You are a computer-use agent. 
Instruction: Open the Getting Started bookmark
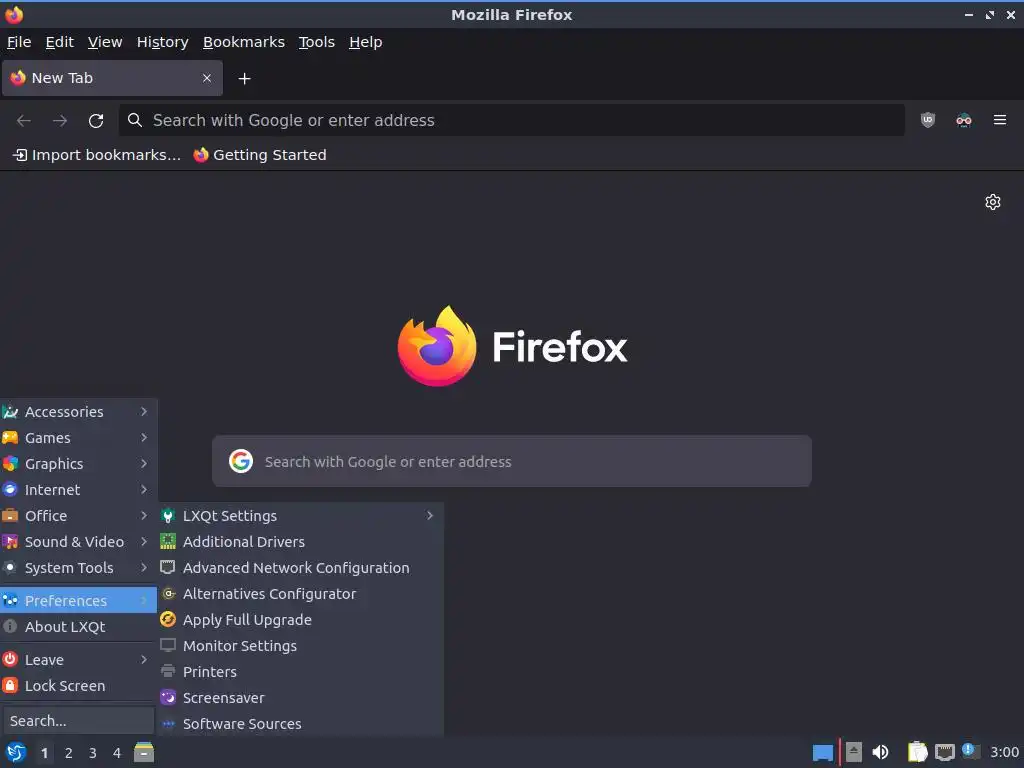click(x=260, y=155)
